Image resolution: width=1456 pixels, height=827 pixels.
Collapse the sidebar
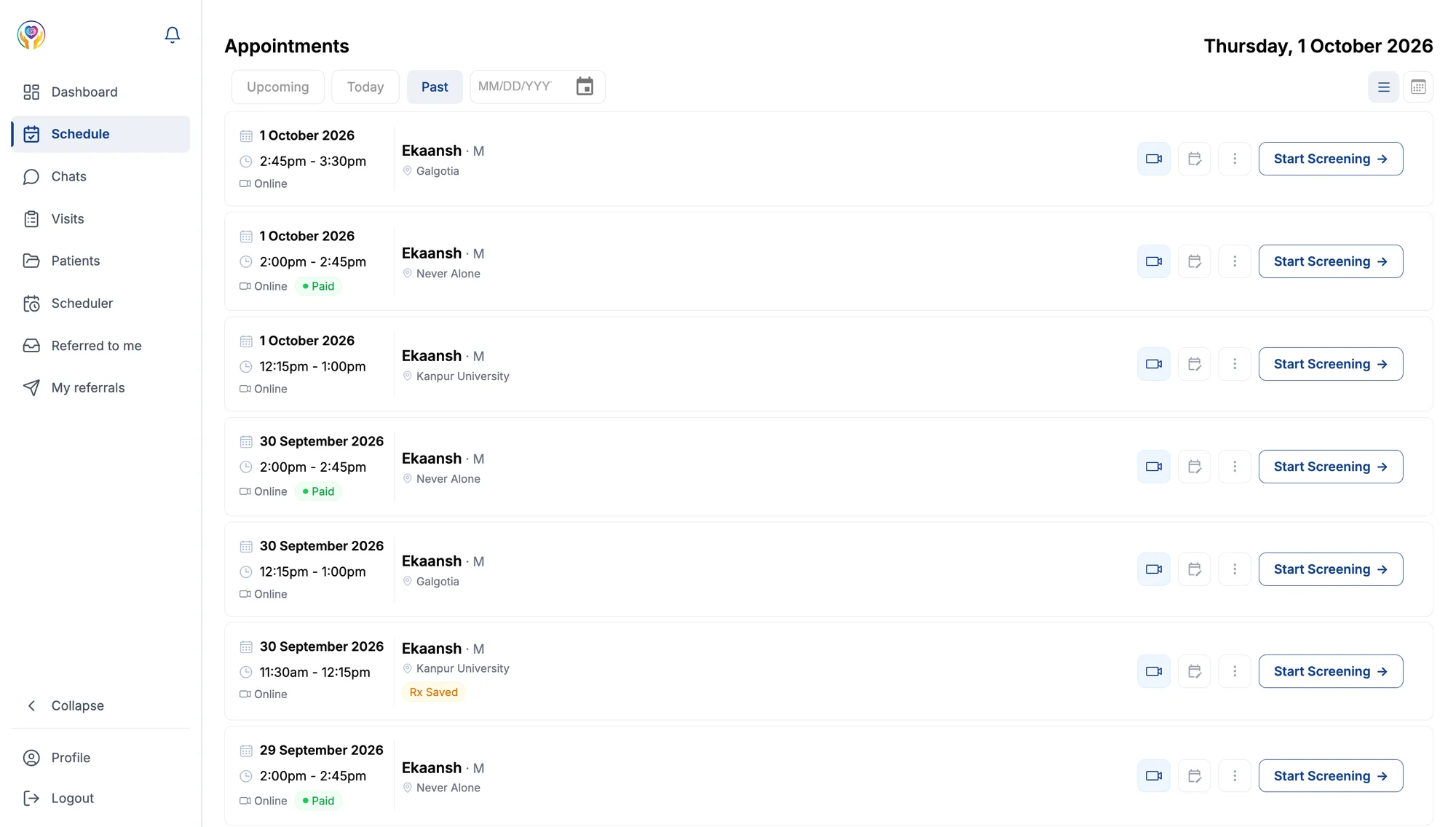[x=100, y=705]
